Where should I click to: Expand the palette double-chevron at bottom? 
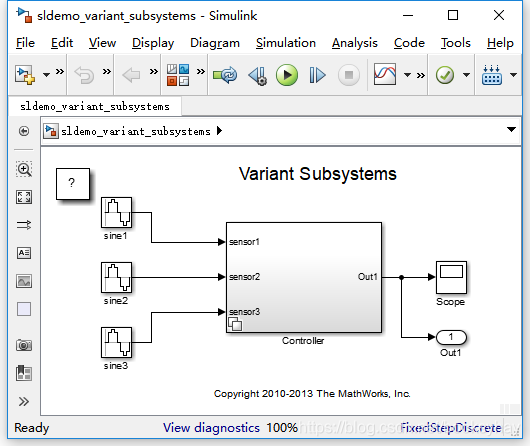pyautogui.click(x=24, y=402)
